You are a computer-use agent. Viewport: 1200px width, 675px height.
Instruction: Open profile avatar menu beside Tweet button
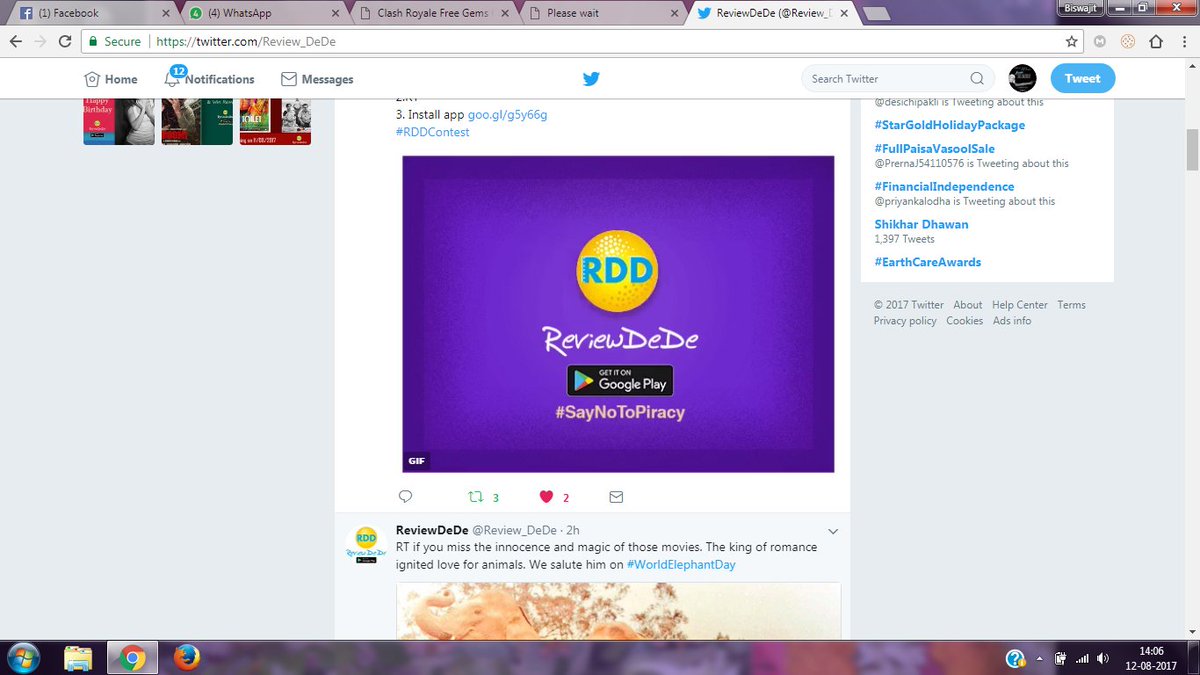pyautogui.click(x=1022, y=78)
